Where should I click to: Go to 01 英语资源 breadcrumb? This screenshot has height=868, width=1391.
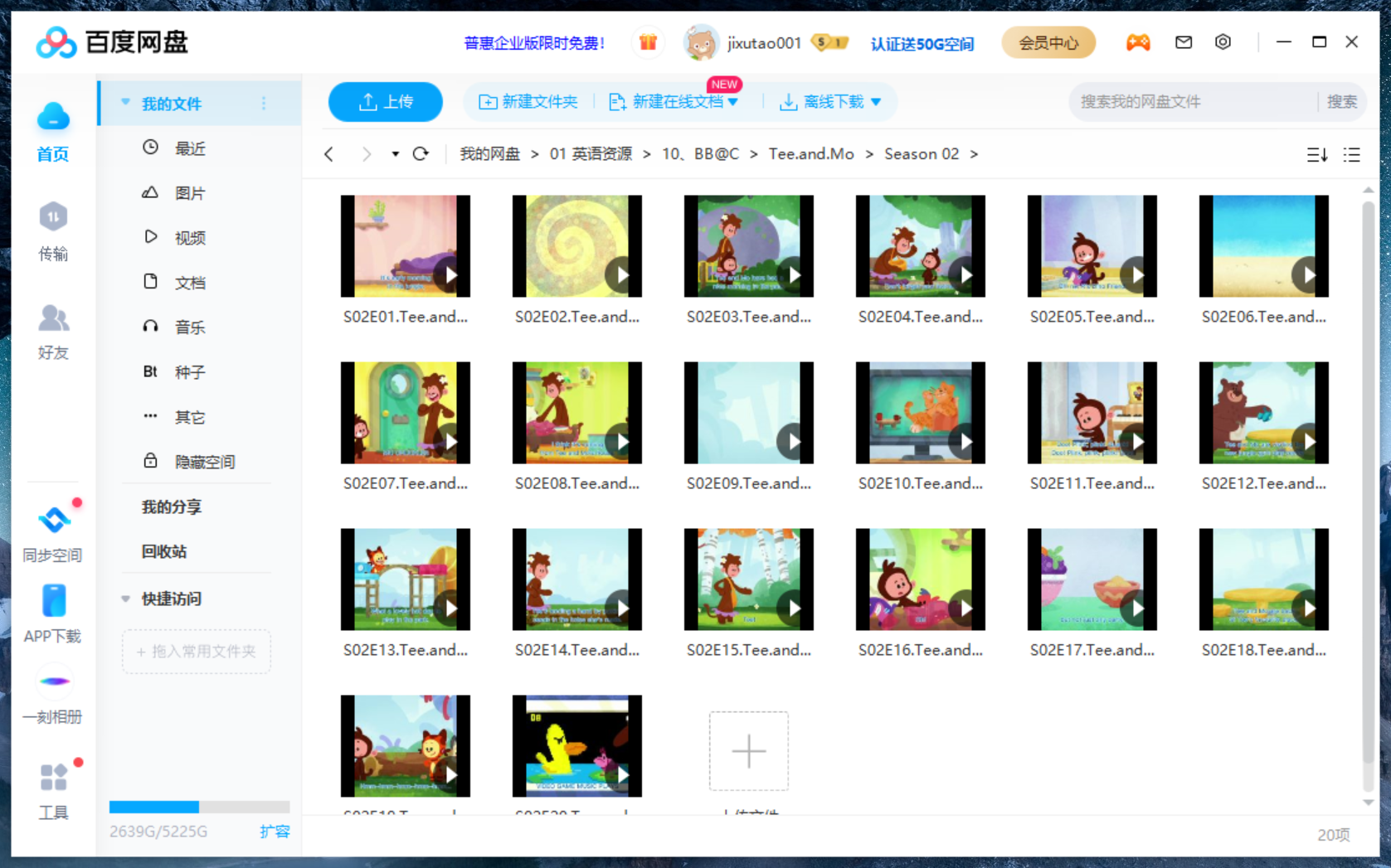click(591, 154)
